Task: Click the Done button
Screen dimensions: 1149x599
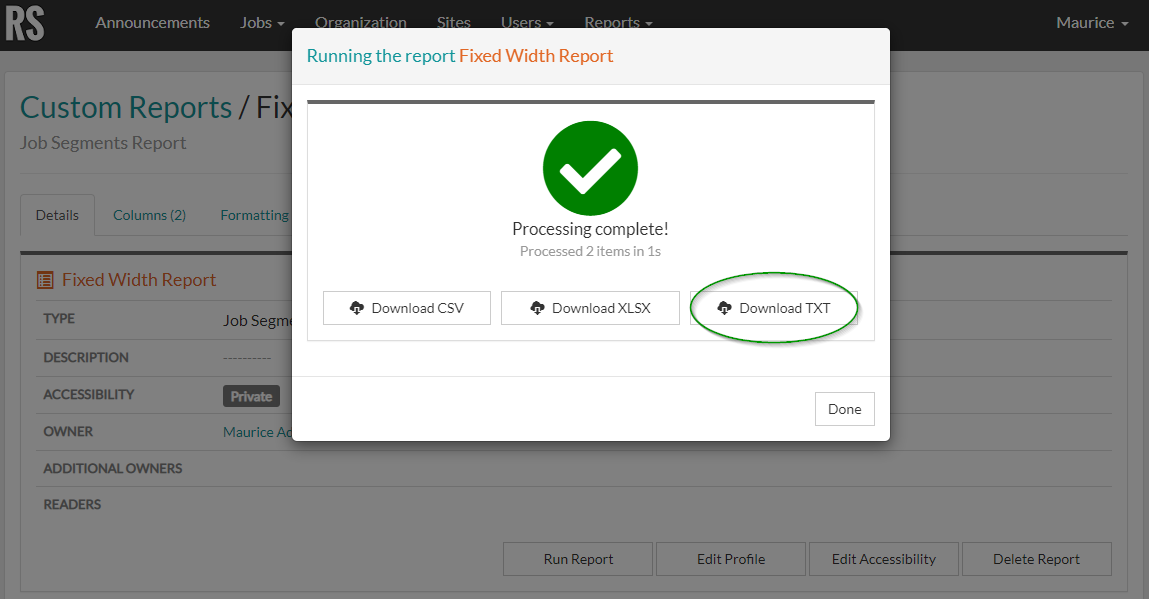Action: (x=843, y=408)
